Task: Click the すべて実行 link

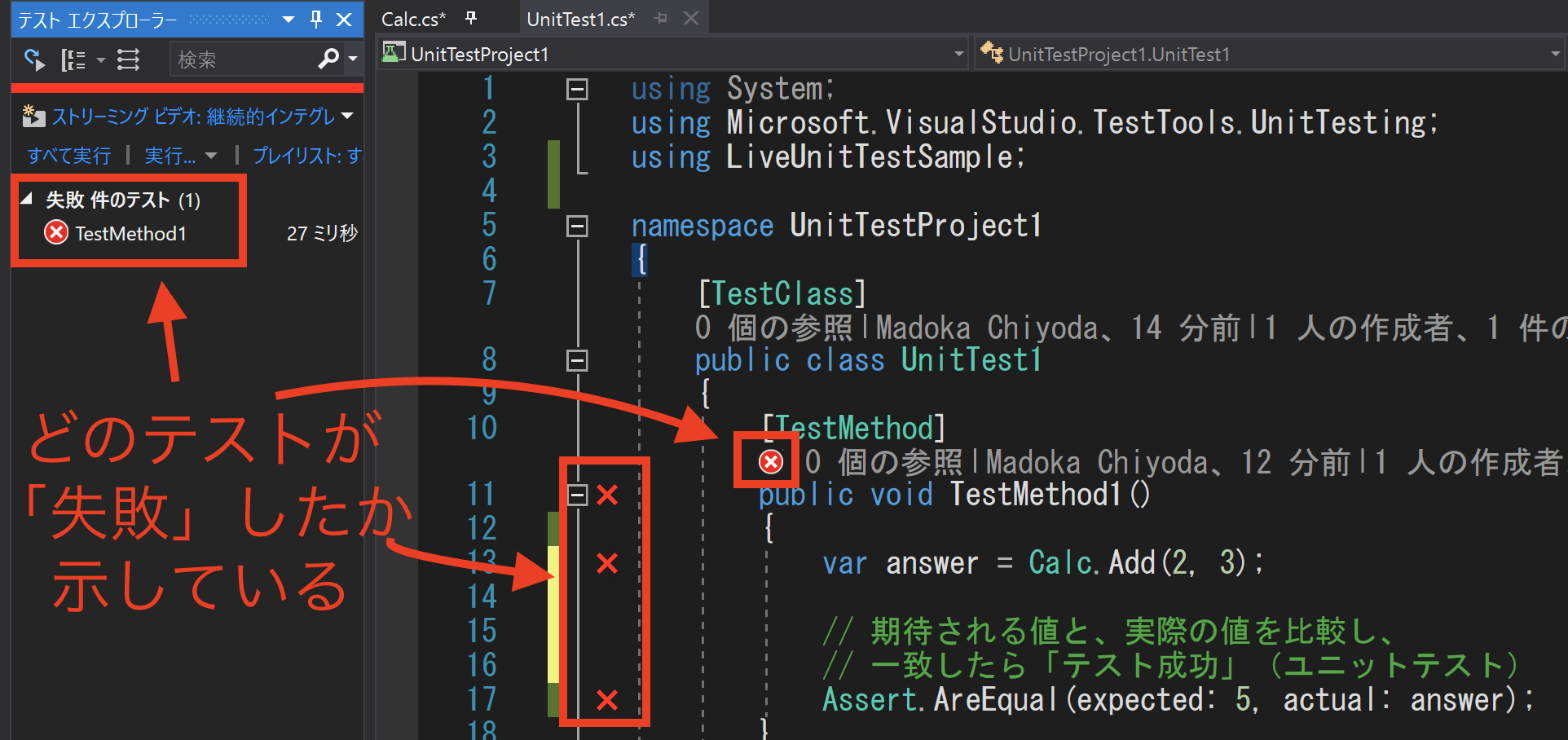Action: [69, 155]
